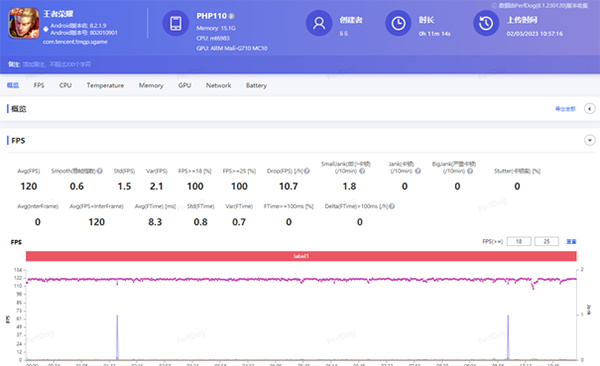Viewport: 600px width, 366px height.
Task: Click the upload time history icon
Action: (486, 23)
